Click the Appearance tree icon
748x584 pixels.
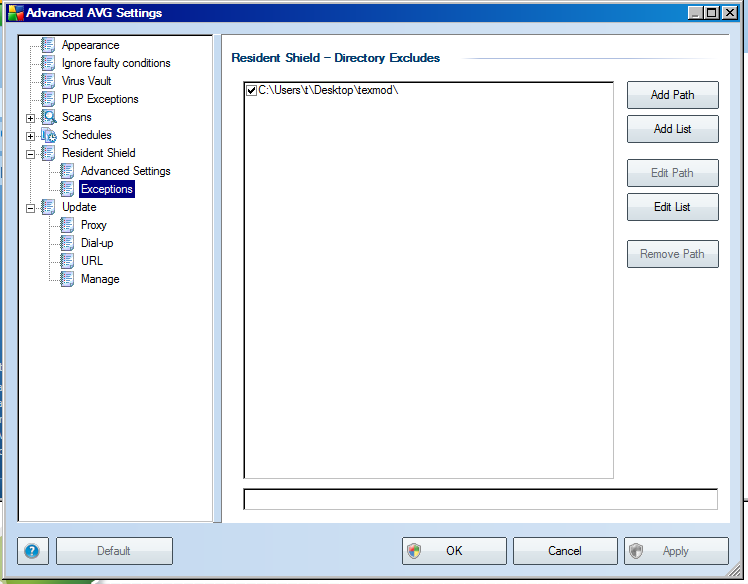pos(48,45)
